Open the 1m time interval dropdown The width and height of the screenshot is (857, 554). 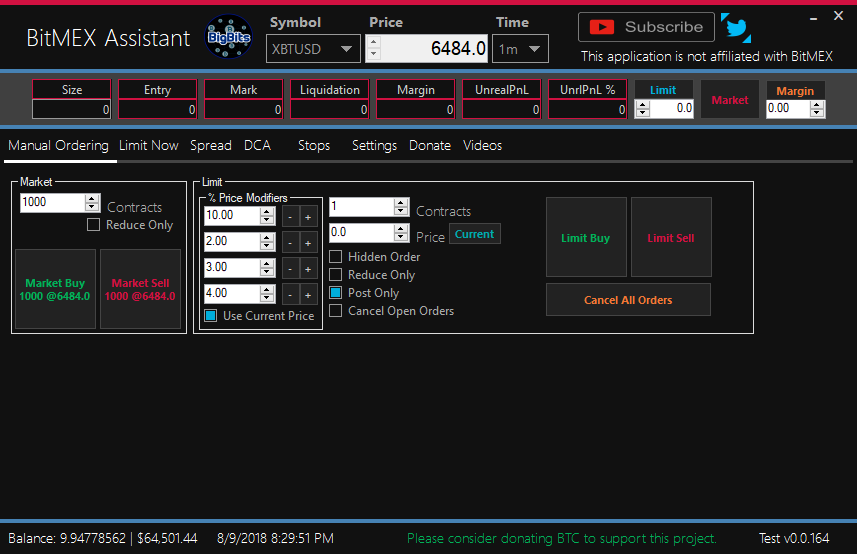520,49
